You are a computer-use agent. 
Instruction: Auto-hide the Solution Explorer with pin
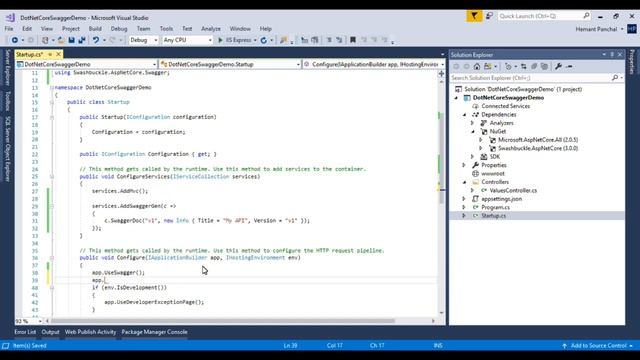point(612,55)
